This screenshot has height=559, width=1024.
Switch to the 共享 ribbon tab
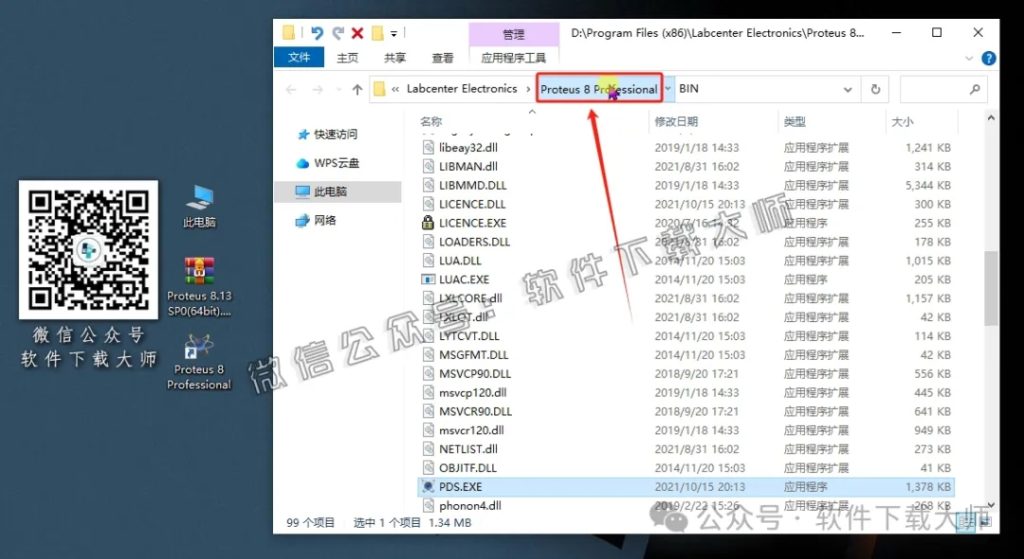click(394, 57)
